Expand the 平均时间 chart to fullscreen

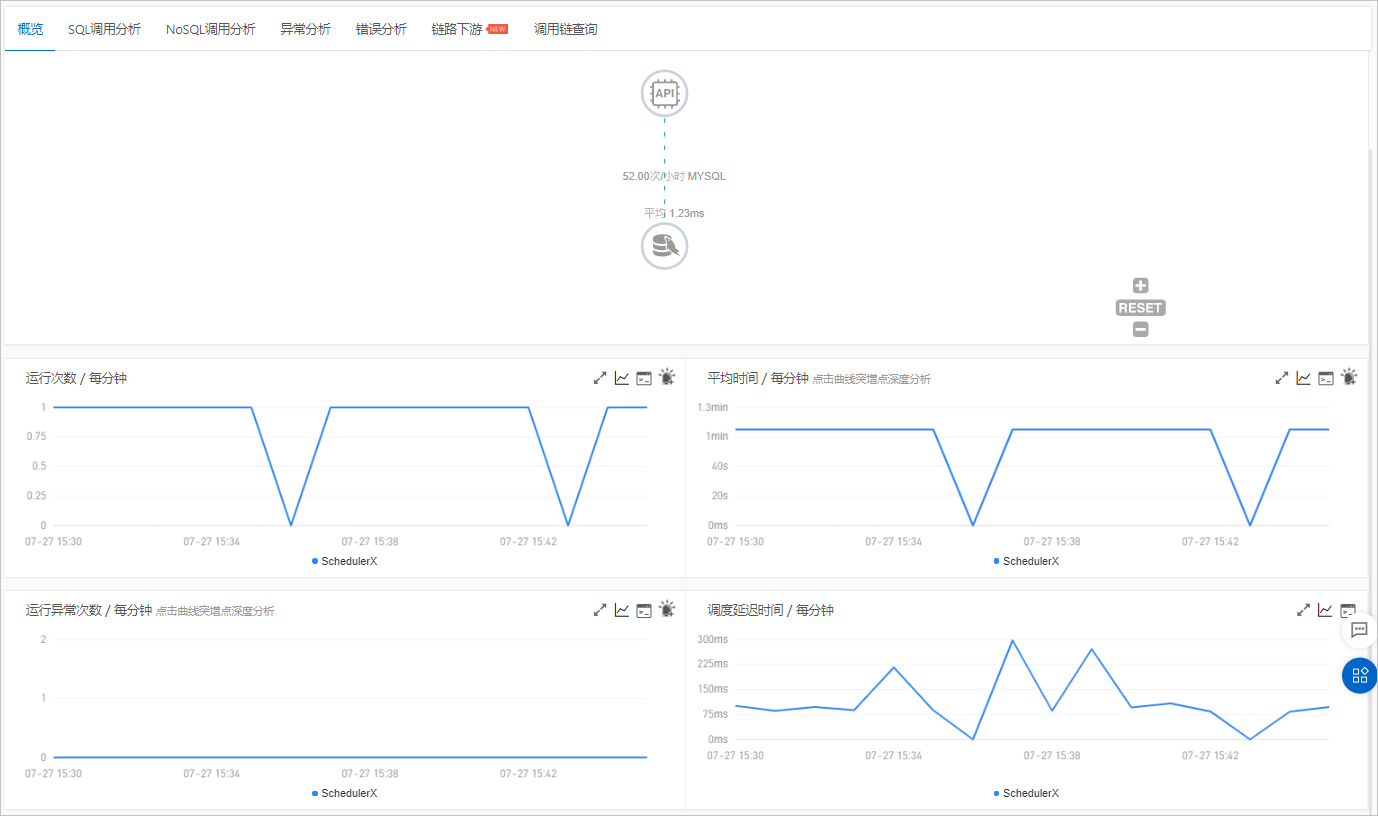click(1282, 378)
